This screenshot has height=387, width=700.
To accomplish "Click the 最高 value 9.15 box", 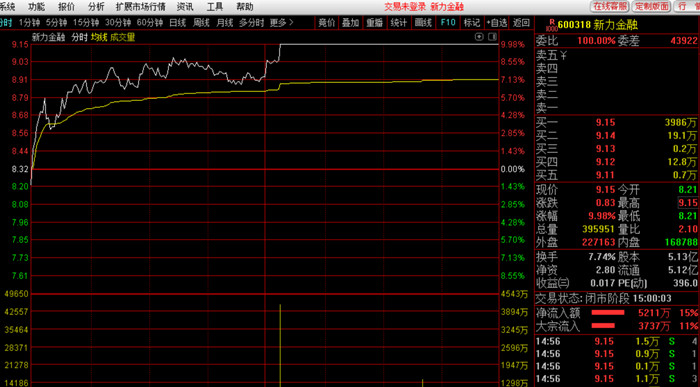I will [688, 203].
